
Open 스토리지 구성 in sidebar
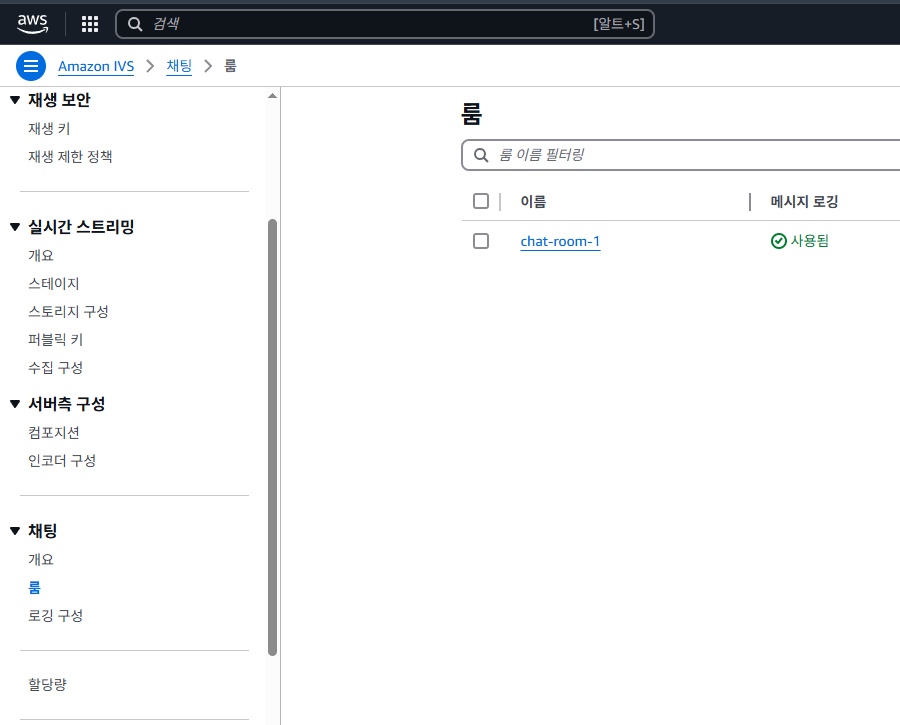(68, 312)
